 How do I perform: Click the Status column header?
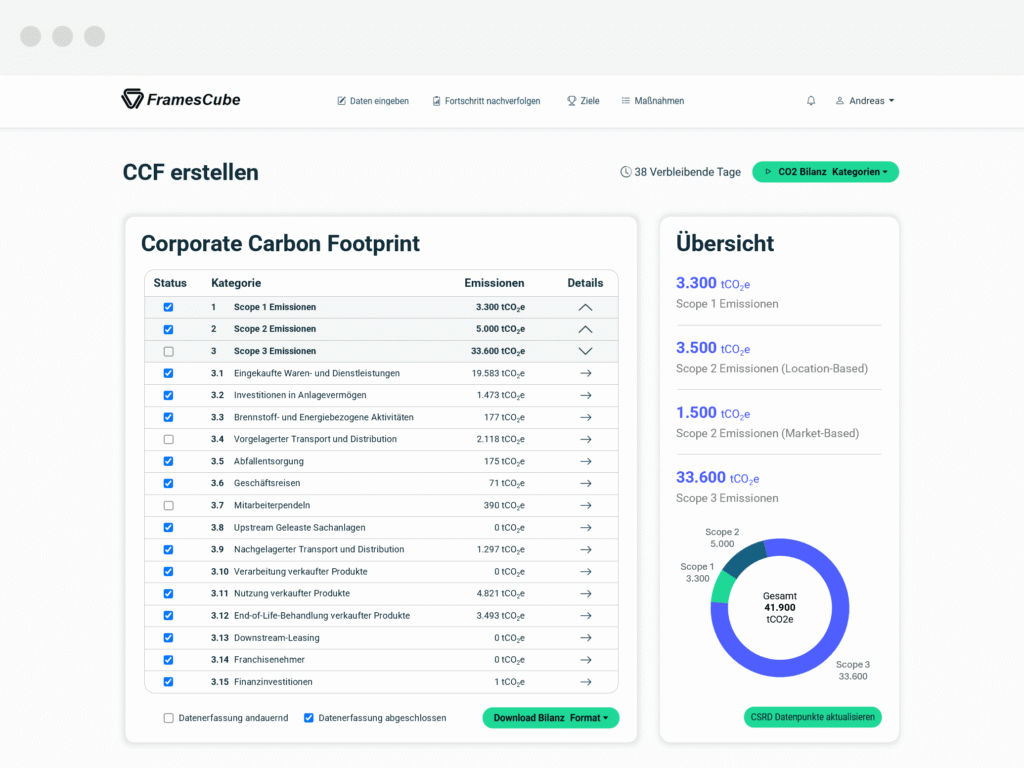point(170,283)
